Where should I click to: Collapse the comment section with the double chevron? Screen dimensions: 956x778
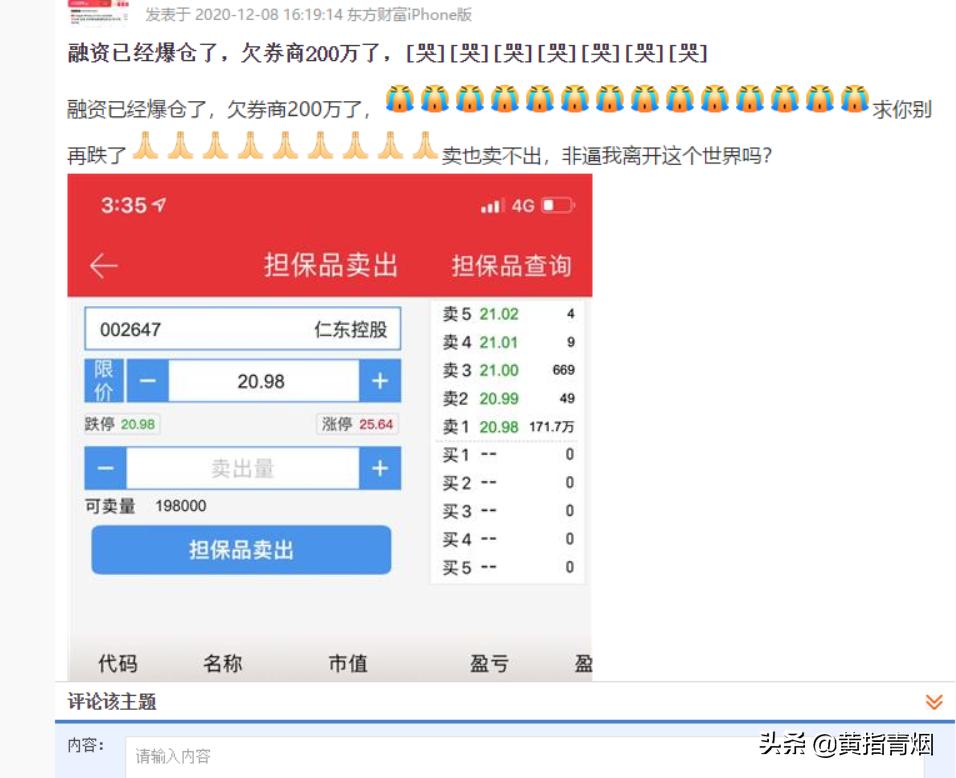[932, 701]
